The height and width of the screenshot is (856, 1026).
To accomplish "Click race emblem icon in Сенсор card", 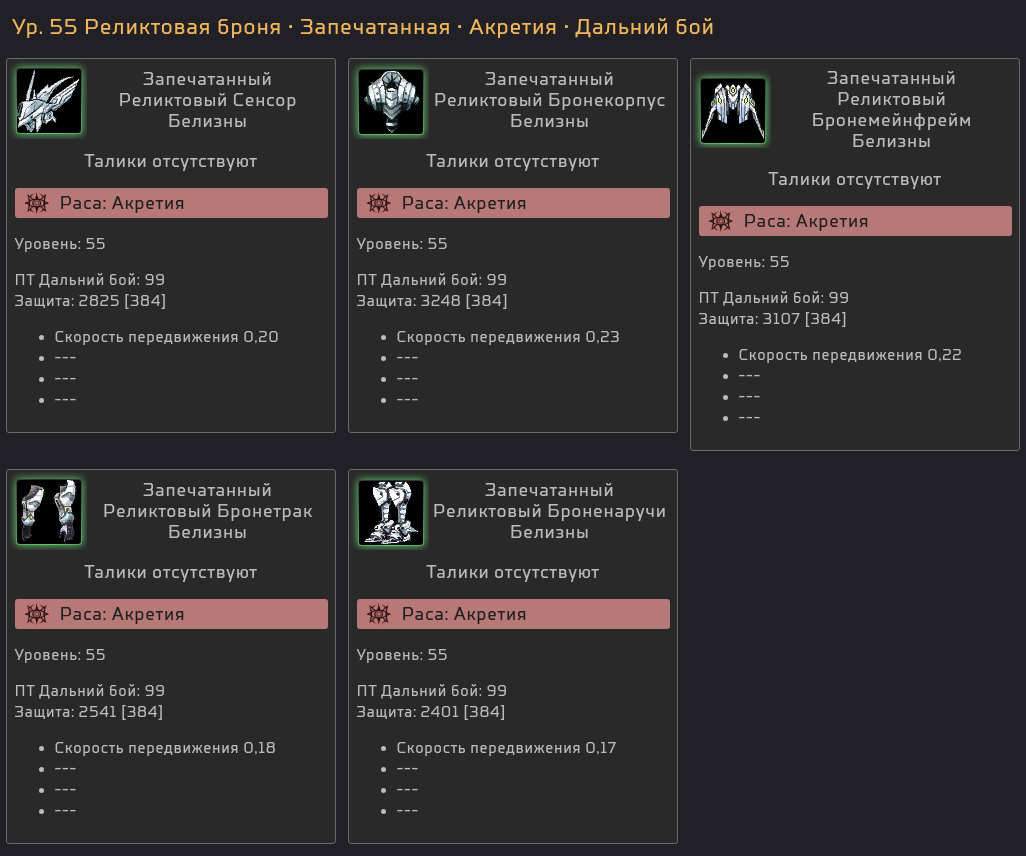I will point(37,203).
